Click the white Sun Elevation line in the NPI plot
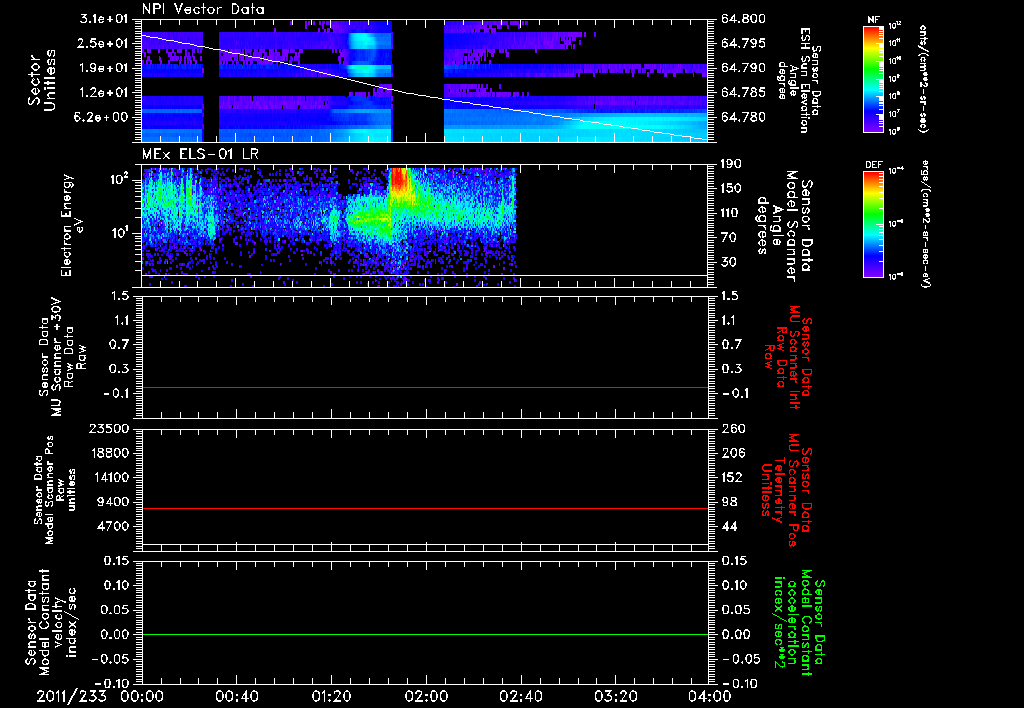 (x=424, y=88)
